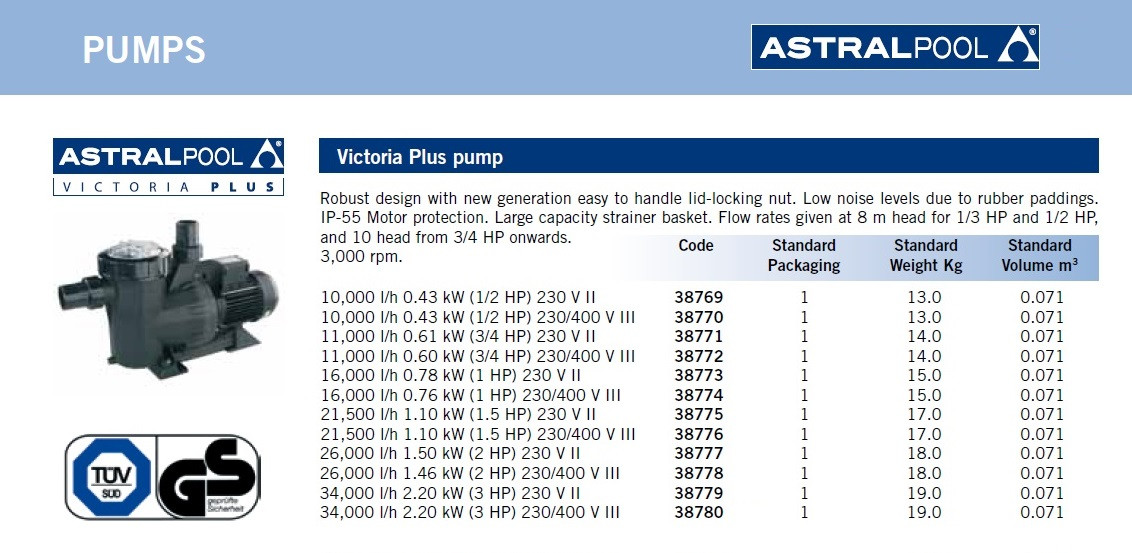
Task: Click the AstralPool Victoria Plus logo on left
Action: point(168,166)
